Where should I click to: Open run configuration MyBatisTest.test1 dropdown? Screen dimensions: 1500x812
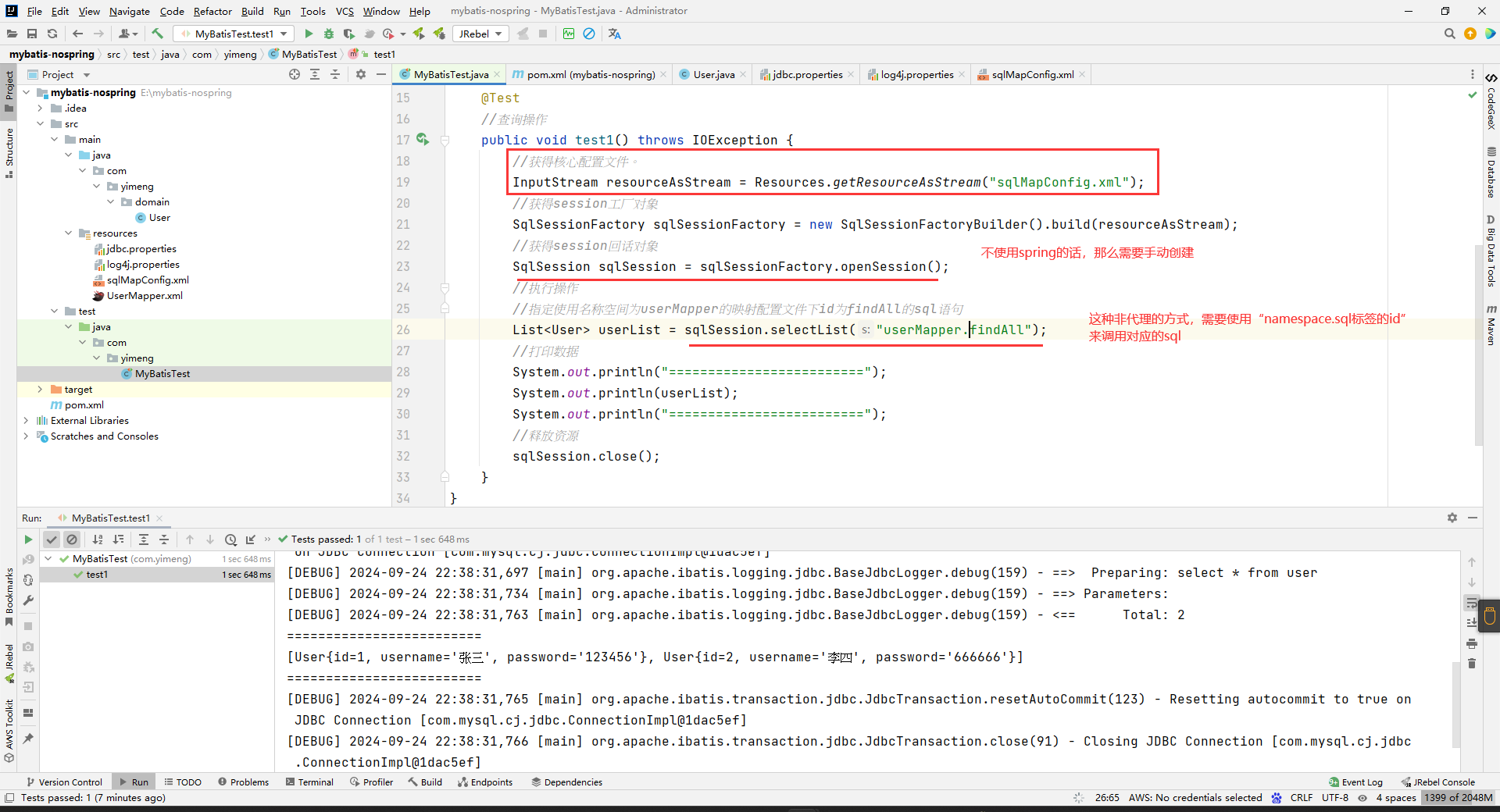pos(234,34)
